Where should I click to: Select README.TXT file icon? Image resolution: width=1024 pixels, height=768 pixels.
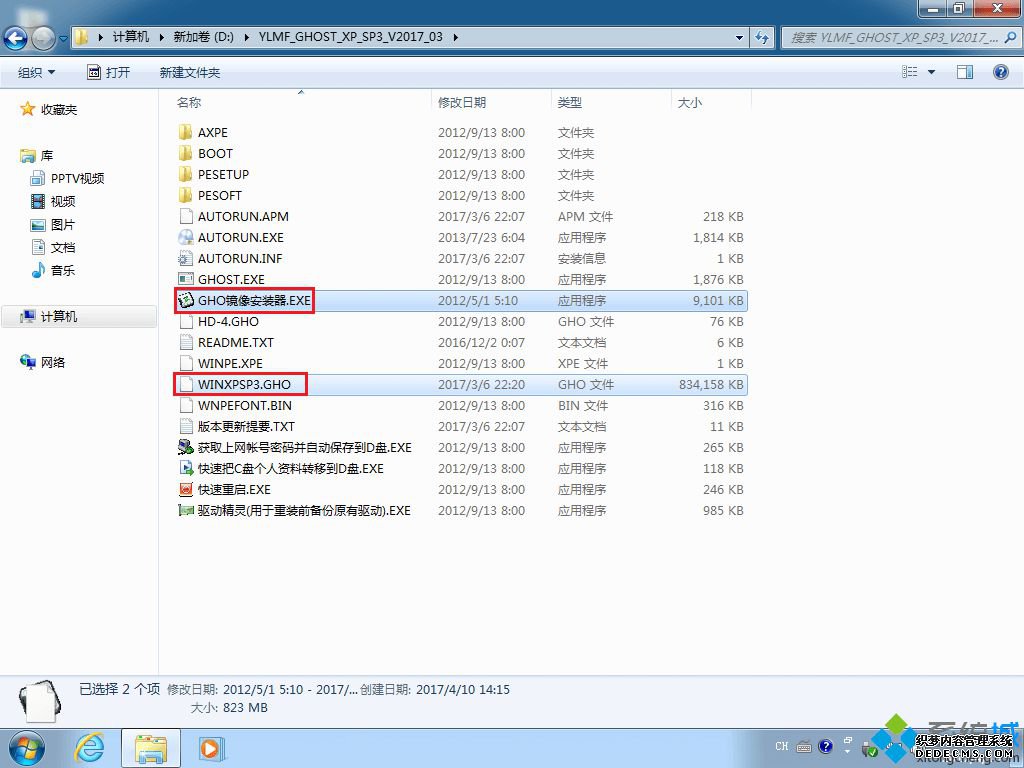(x=186, y=342)
